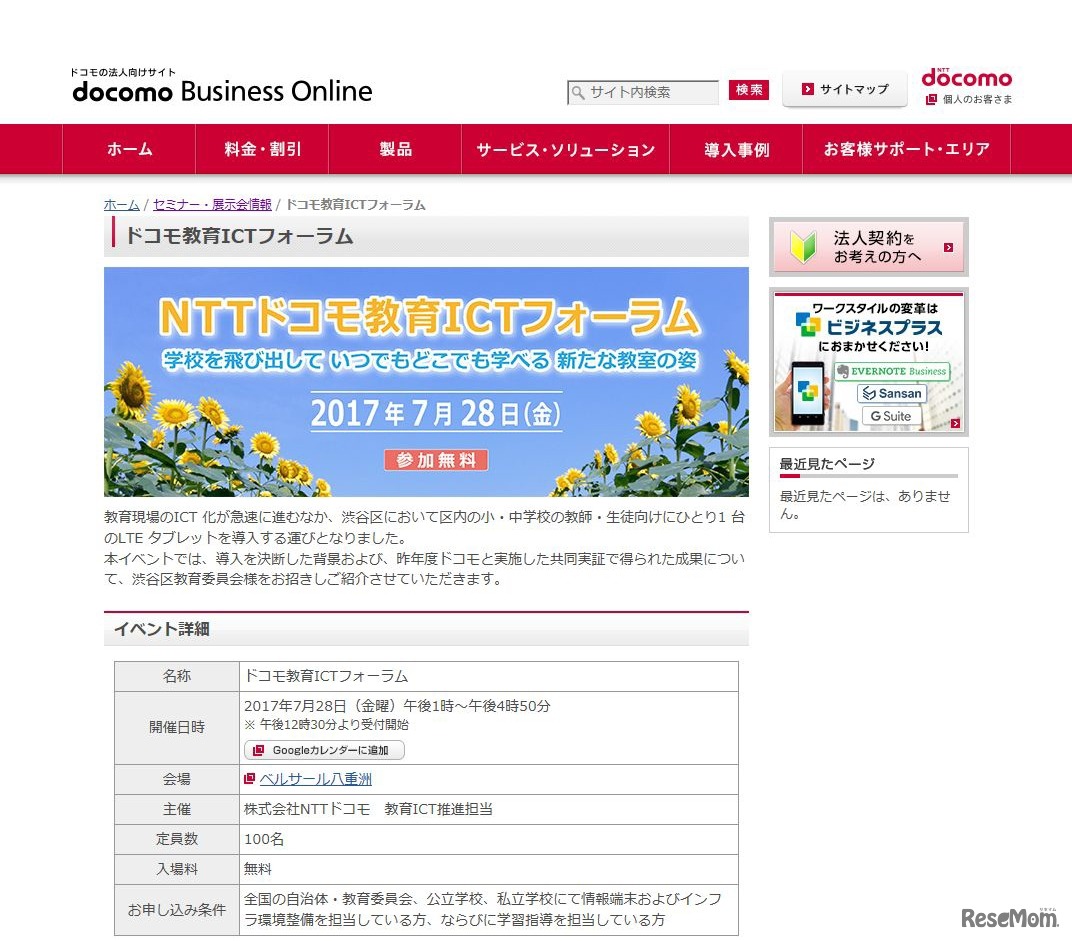Click the beginner mark icon on 法人契約 banner
Screen dimensions: 1072x941
tap(803, 247)
